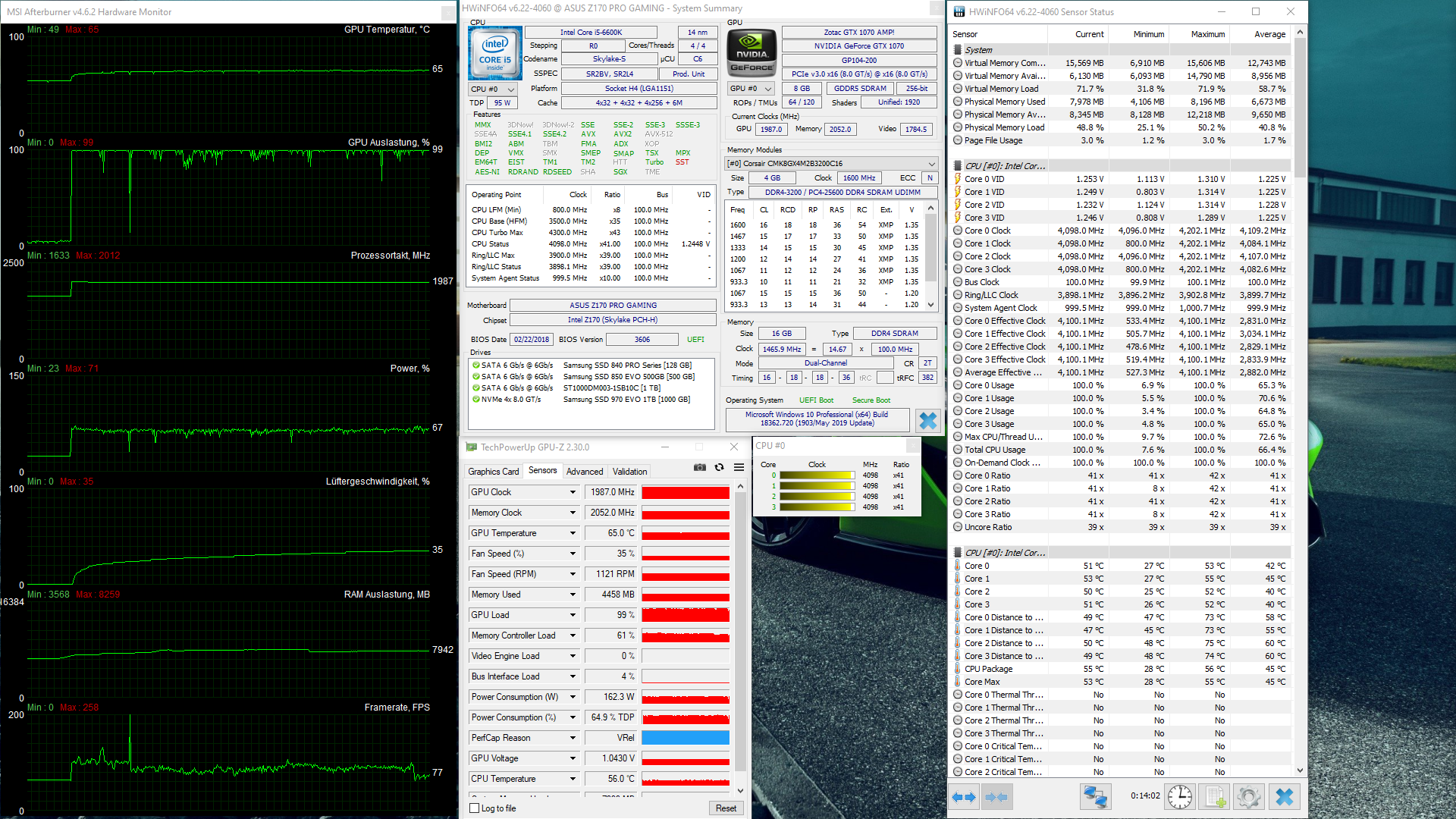Image resolution: width=1456 pixels, height=819 pixels.
Task: Open HWiNFO sensor settings gear
Action: click(1249, 797)
